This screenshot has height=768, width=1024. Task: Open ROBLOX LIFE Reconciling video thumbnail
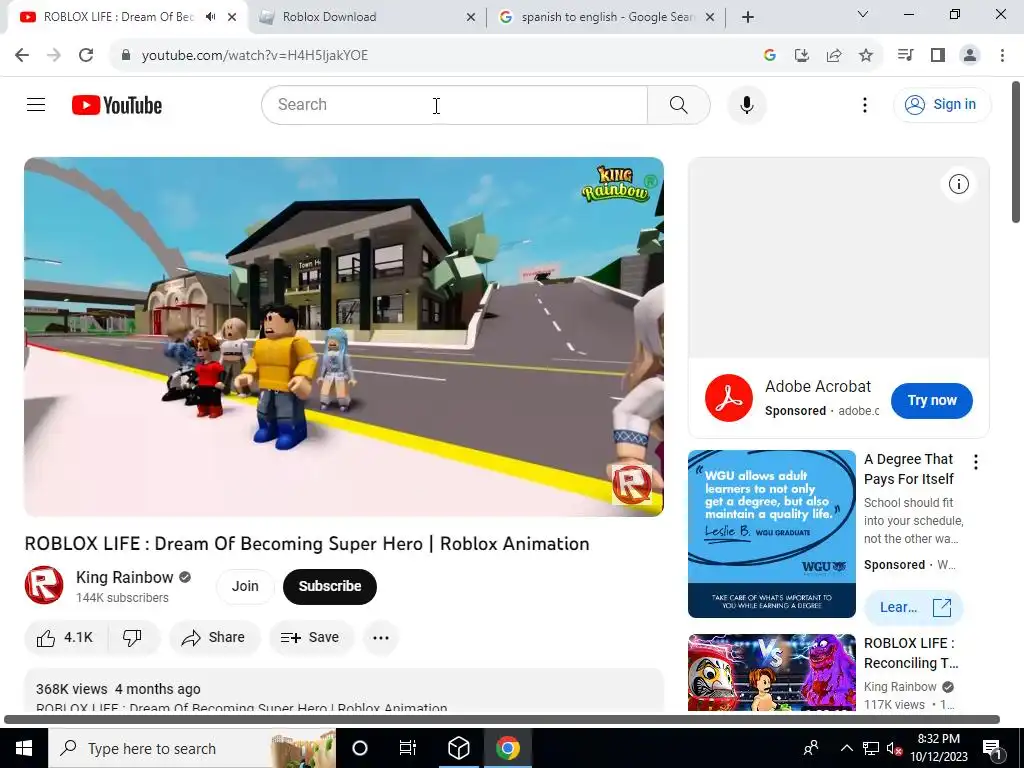(771, 672)
